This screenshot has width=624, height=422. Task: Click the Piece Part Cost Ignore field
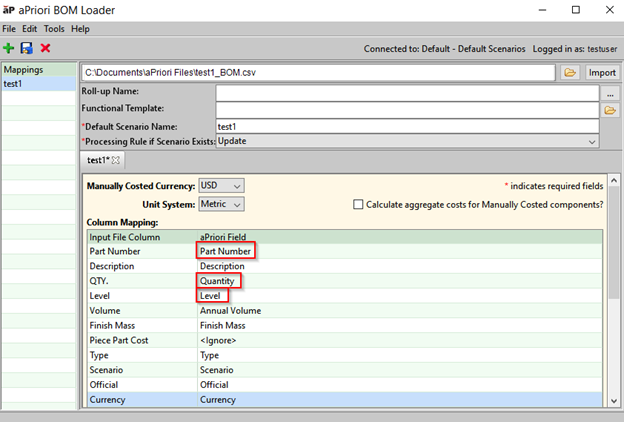tap(218, 341)
